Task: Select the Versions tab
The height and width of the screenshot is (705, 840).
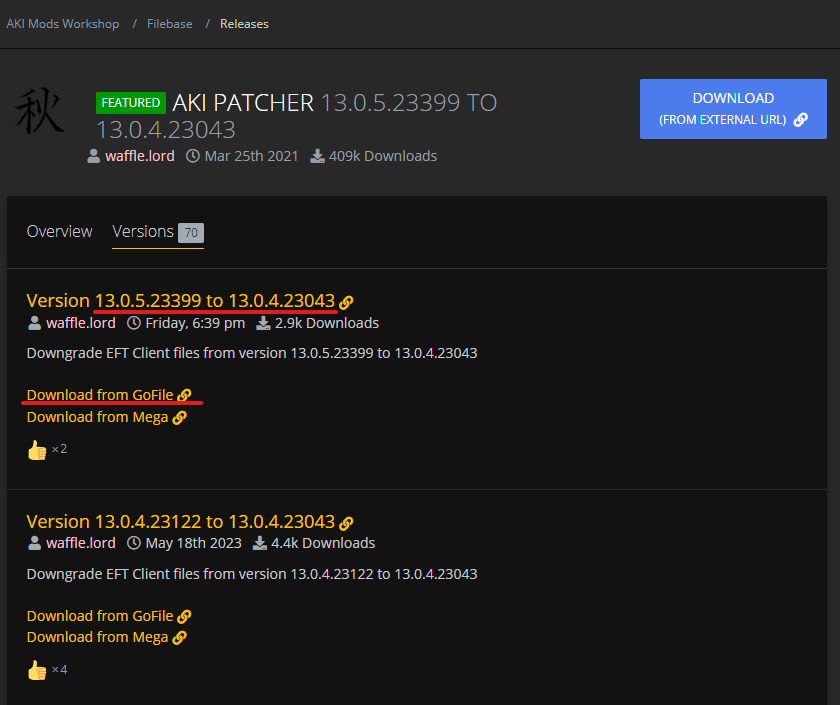Action: 158,232
